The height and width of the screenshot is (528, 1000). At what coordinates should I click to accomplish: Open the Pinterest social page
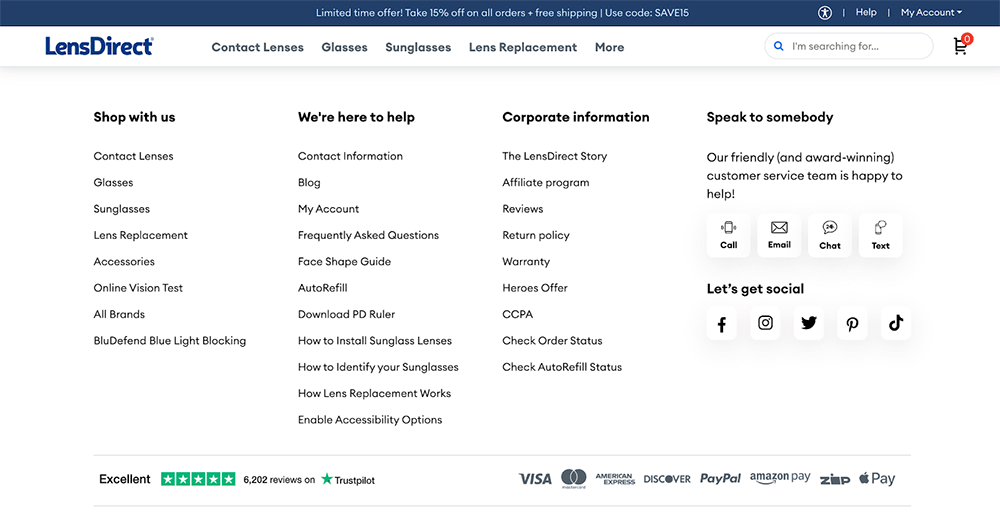tap(852, 323)
